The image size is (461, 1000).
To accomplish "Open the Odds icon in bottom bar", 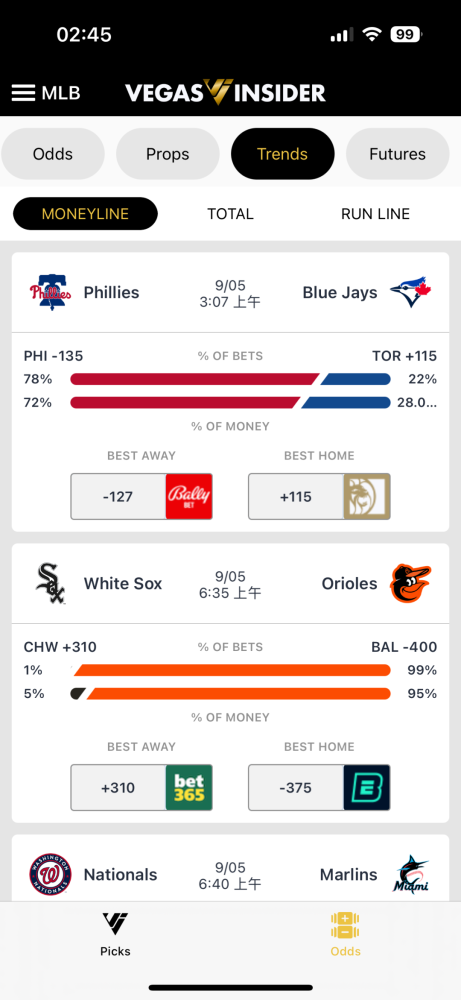I will pos(346,925).
